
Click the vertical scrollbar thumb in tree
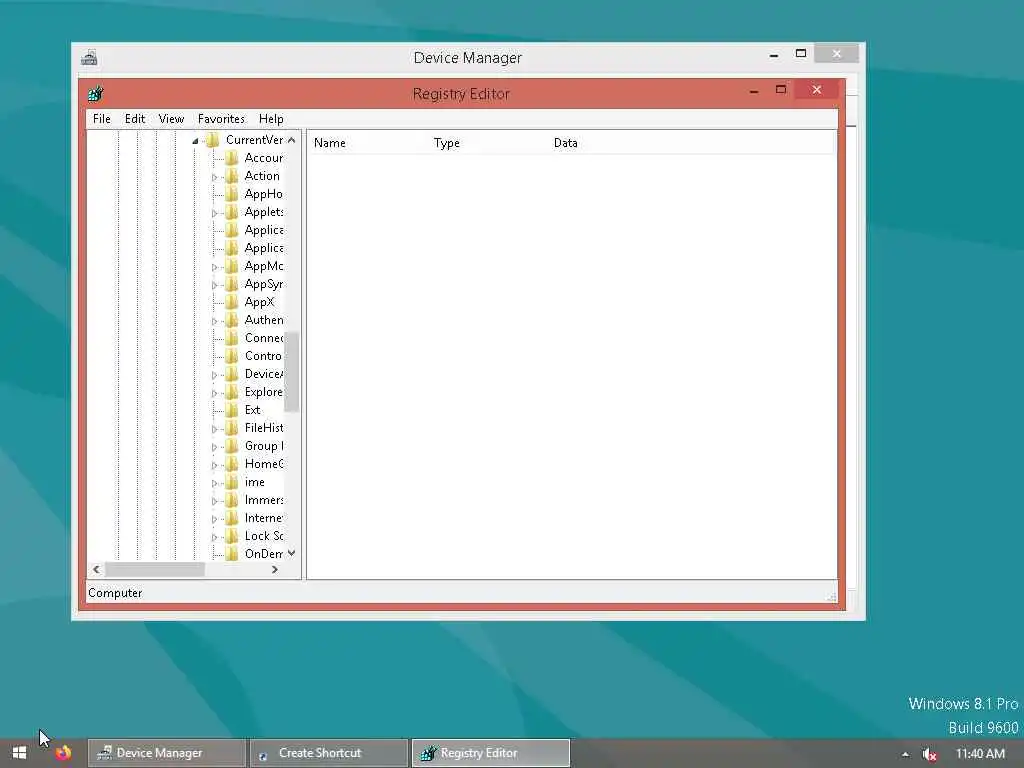[x=291, y=372]
